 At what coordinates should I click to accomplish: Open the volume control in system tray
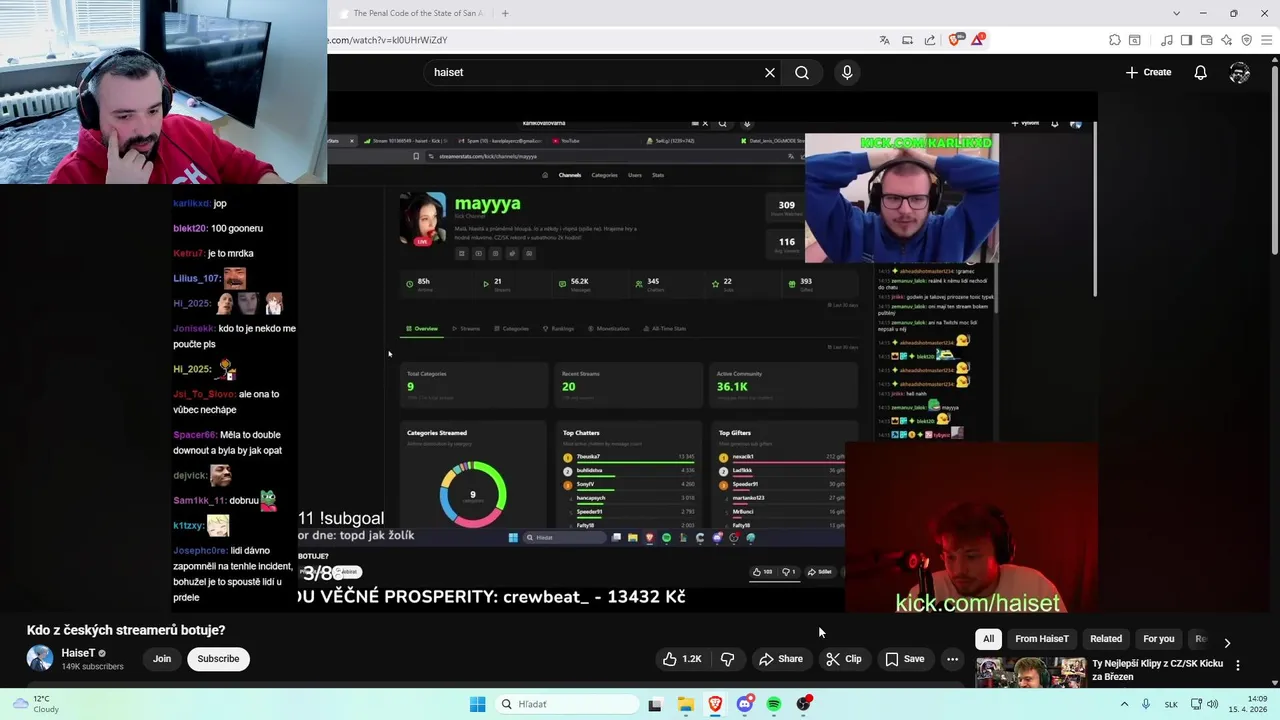click(x=1212, y=704)
